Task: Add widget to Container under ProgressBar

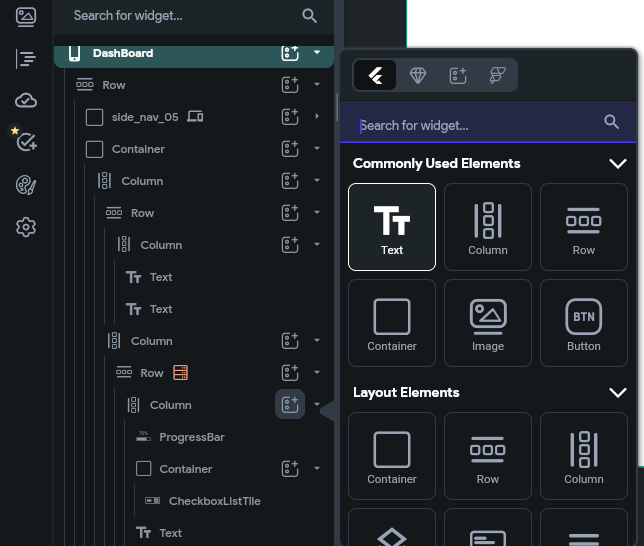Action: (x=290, y=469)
